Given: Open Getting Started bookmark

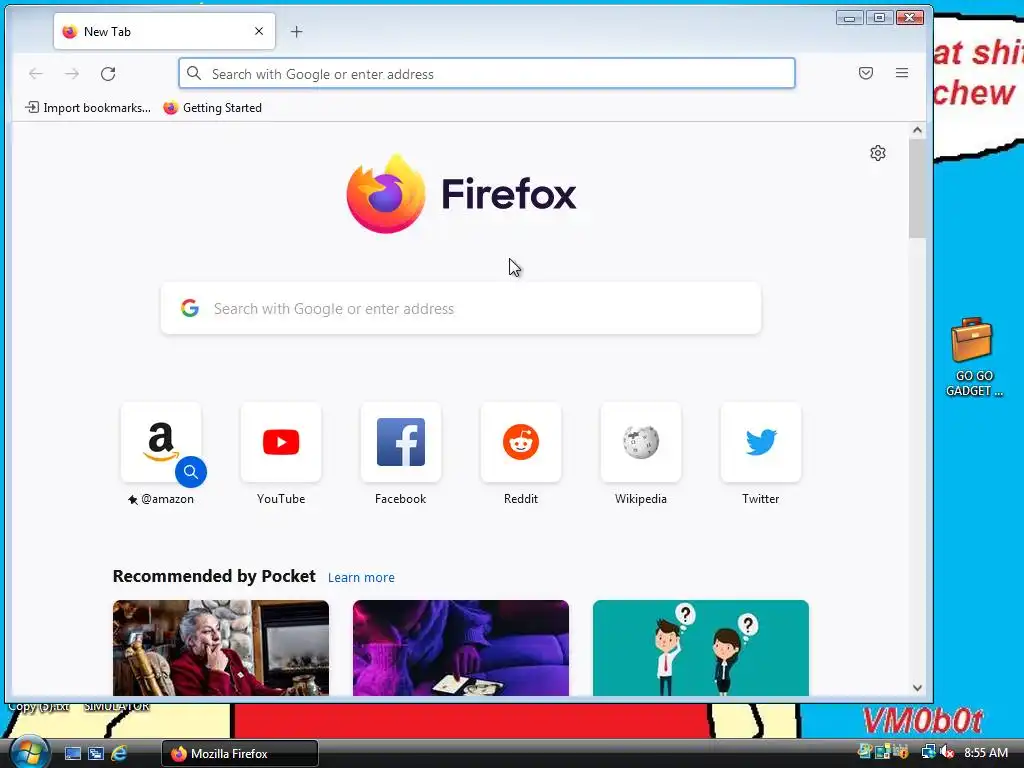Looking at the screenshot, I should 213,108.
